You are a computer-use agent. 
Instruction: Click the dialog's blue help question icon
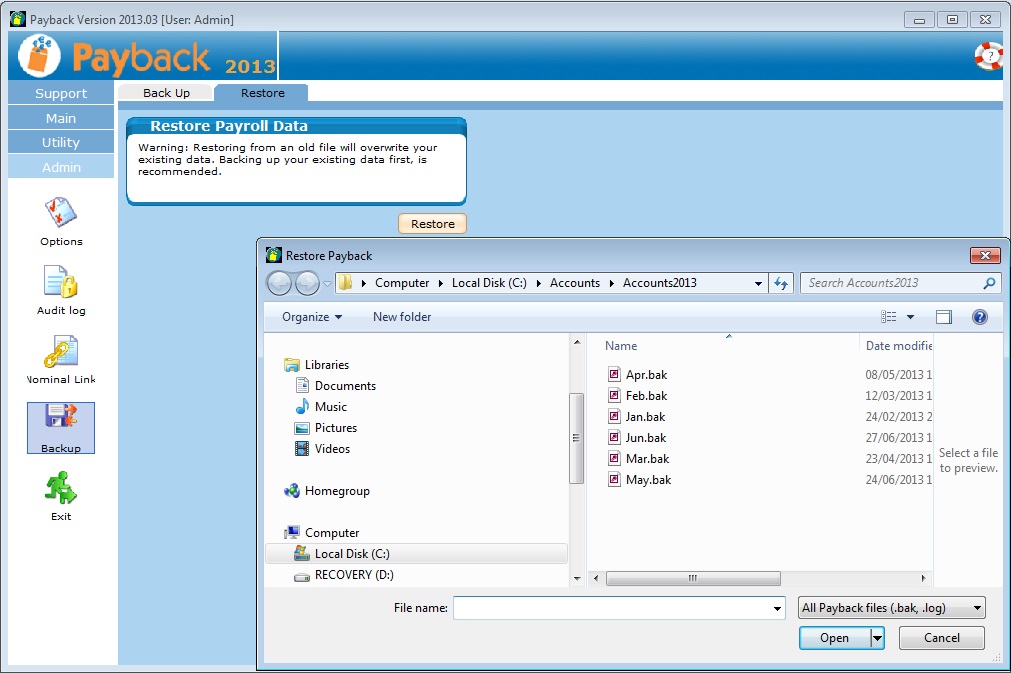tap(979, 317)
